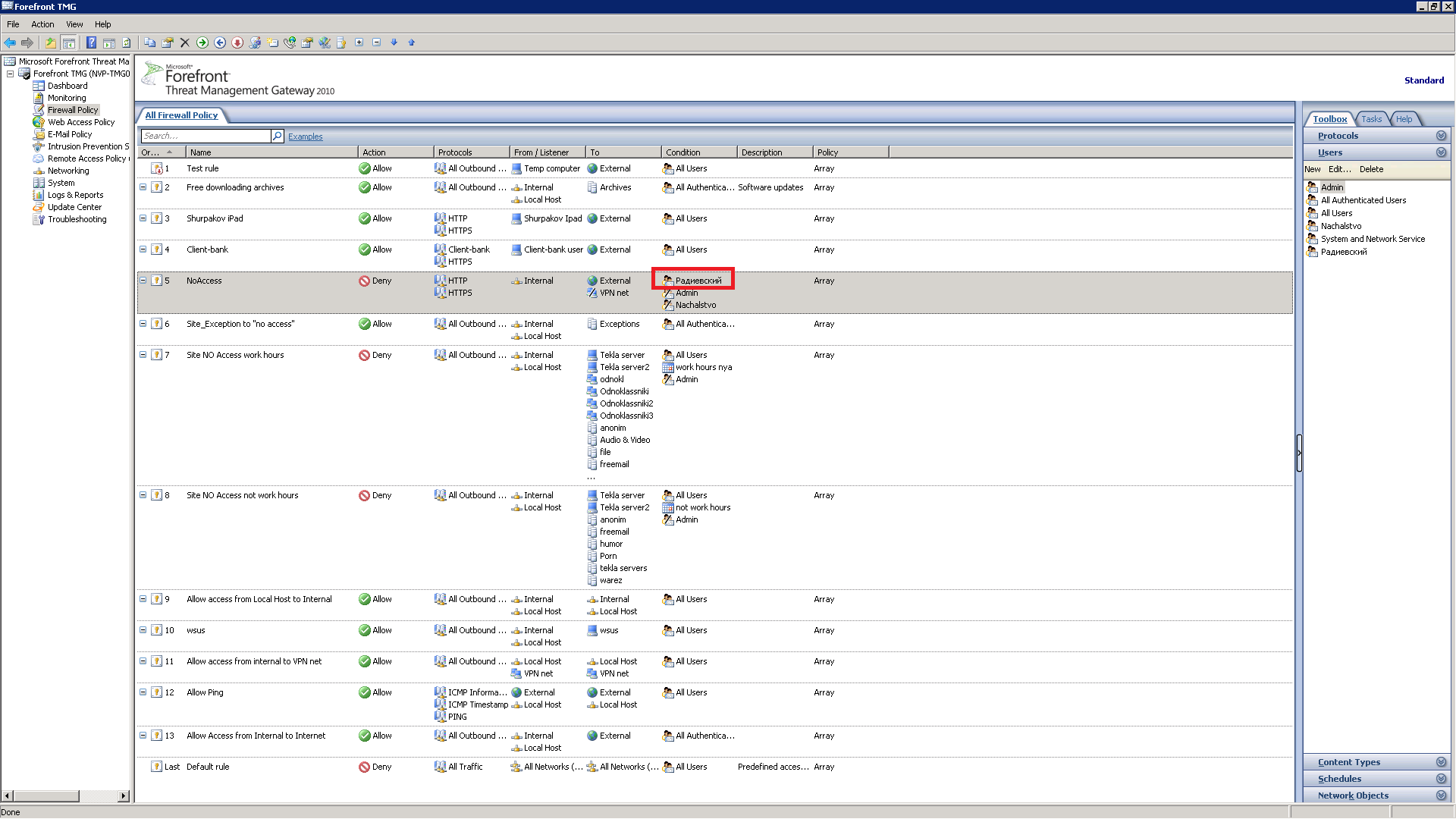Expand the Schedules toolbox section chevron
This screenshot has height=819, width=1456.
[x=1441, y=779]
